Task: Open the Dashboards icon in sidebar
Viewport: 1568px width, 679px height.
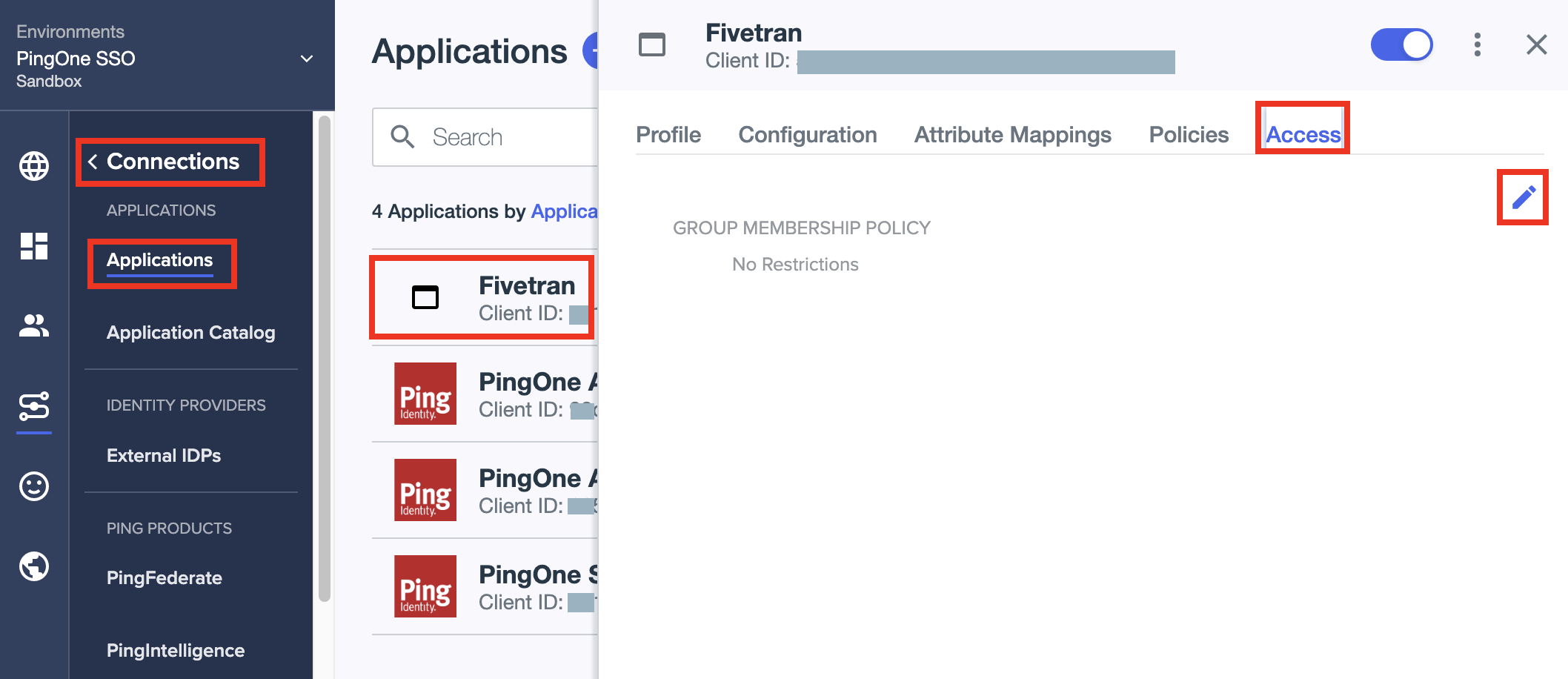Action: click(x=34, y=246)
